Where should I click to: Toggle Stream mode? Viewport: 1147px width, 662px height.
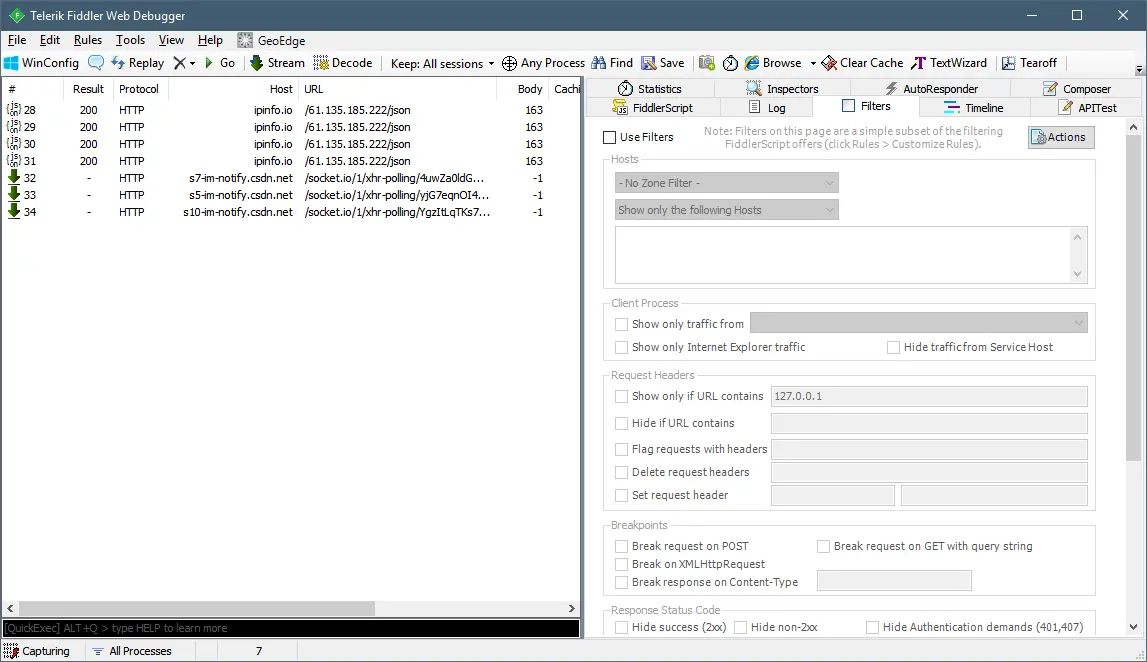pyautogui.click(x=277, y=63)
